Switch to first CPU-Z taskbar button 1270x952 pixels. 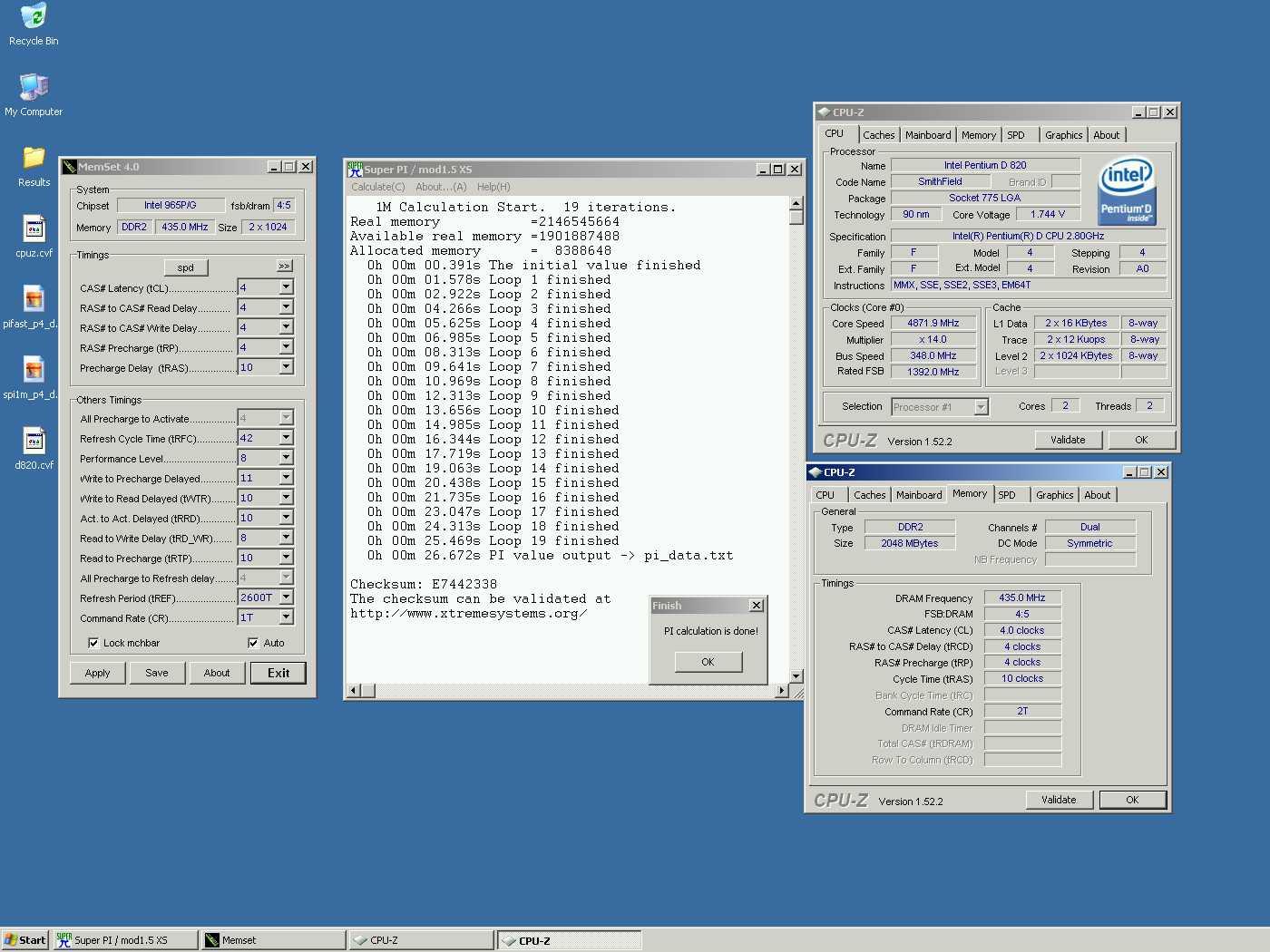pyautogui.click(x=421, y=940)
